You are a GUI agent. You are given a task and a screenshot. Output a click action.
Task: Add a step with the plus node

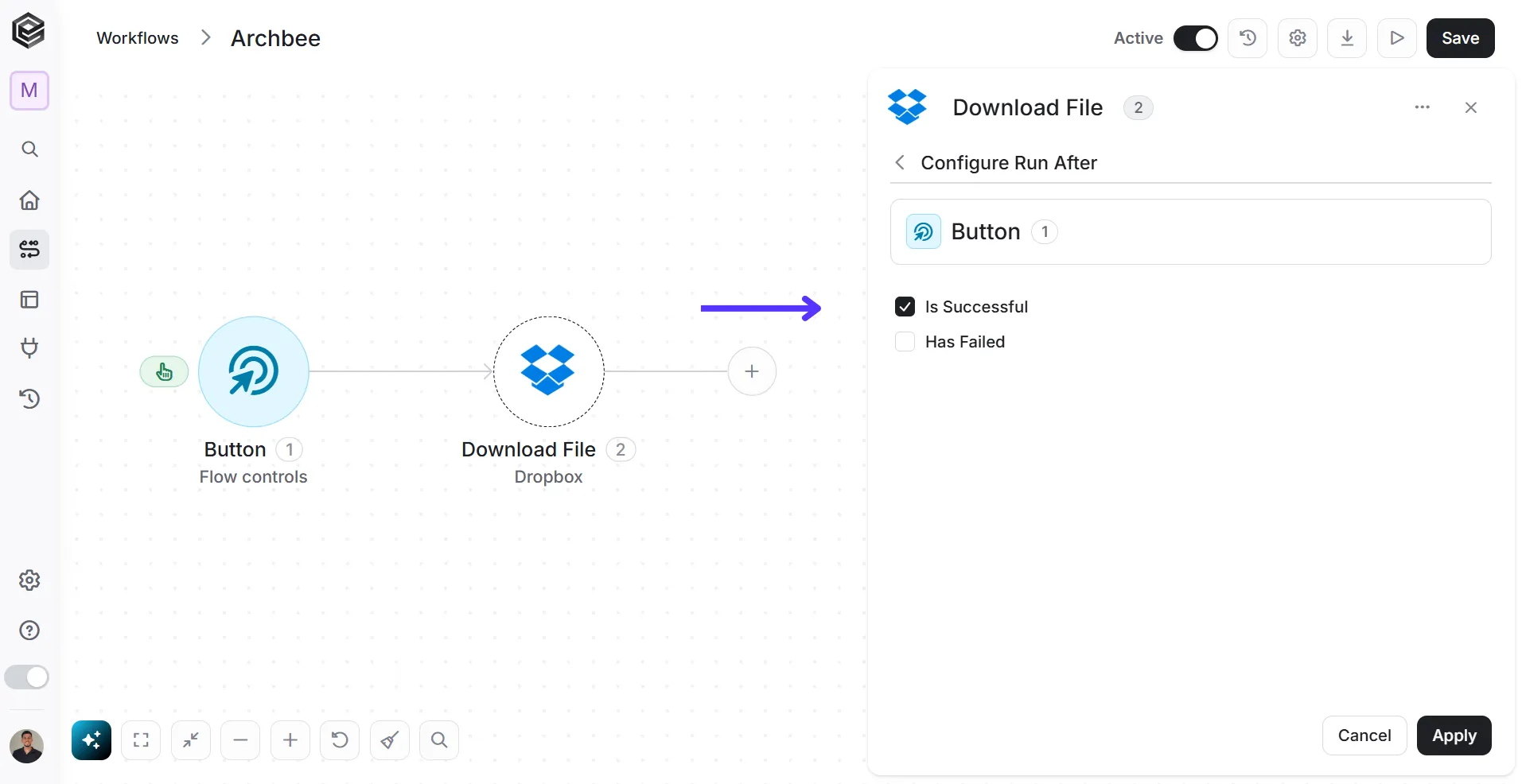(x=752, y=371)
